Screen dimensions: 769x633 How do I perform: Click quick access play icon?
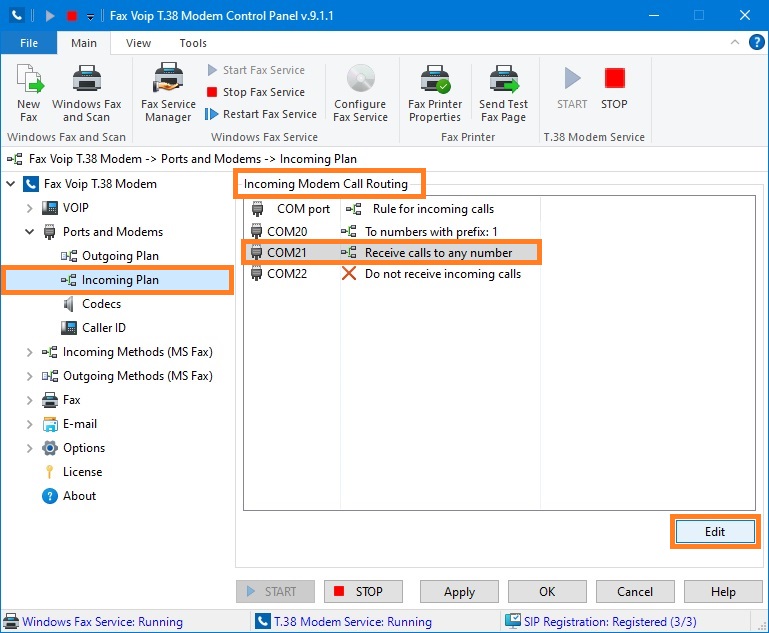point(50,16)
